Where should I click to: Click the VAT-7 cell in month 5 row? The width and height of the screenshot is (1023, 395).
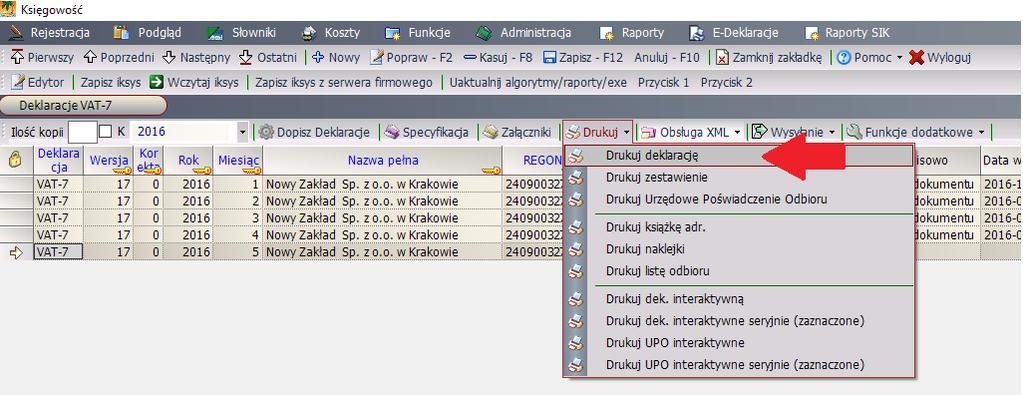point(59,251)
